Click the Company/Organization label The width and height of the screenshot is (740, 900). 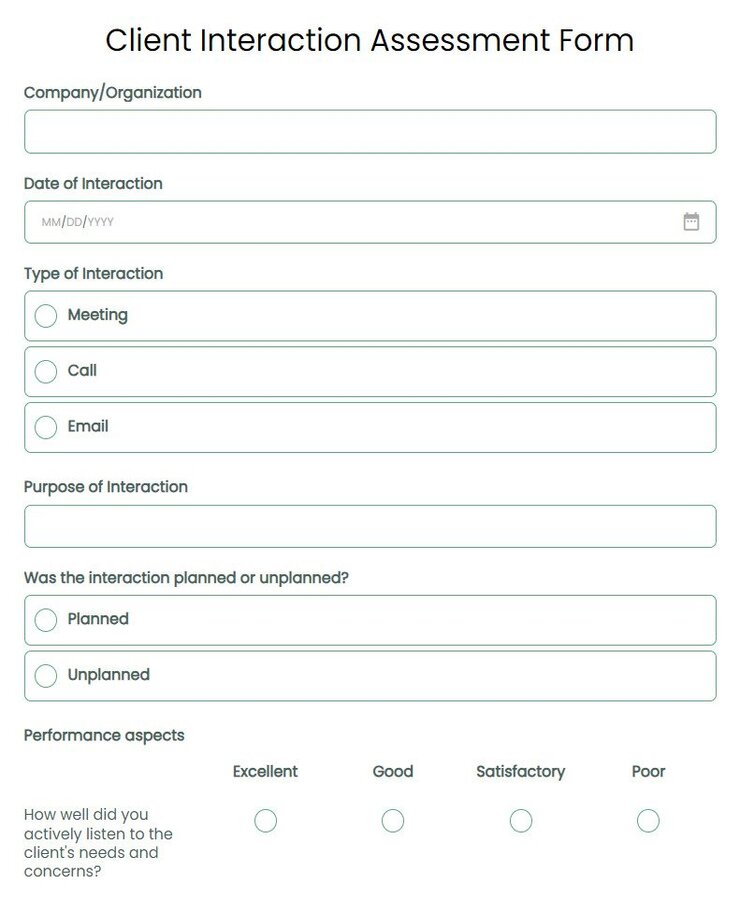(x=112, y=92)
